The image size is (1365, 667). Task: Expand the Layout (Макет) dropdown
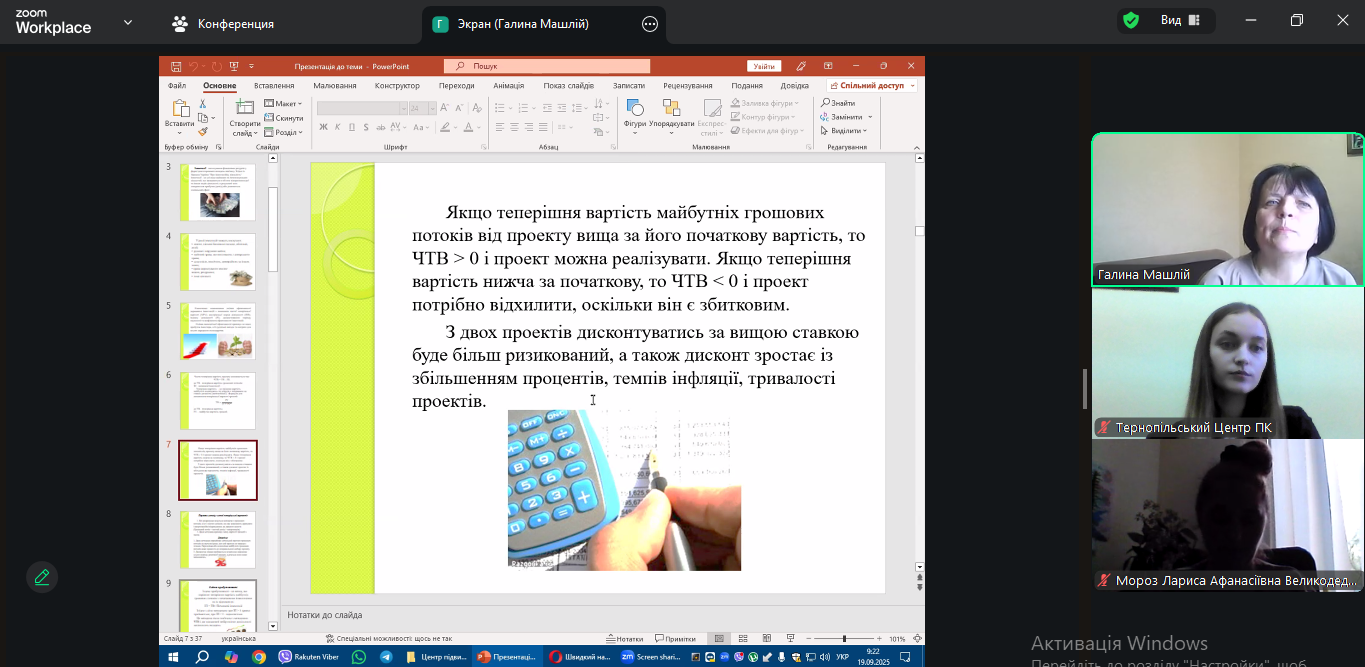click(283, 104)
